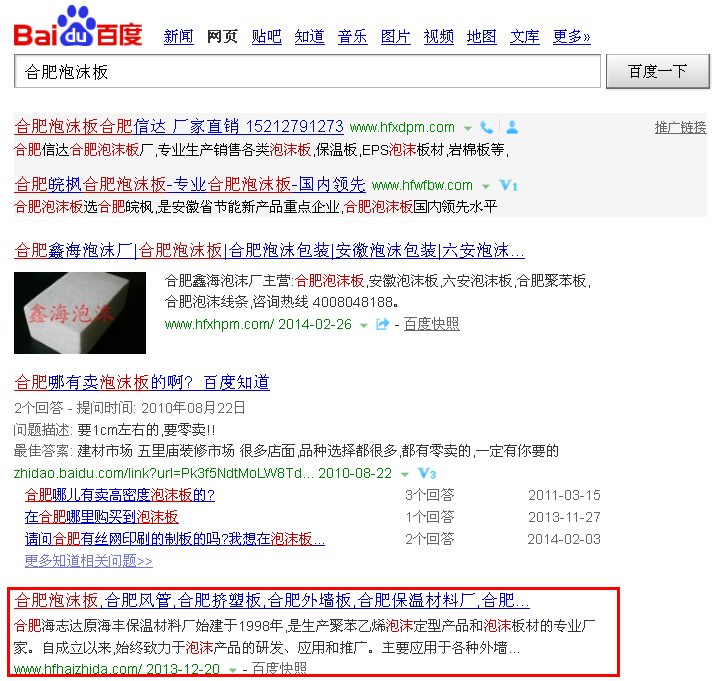Click 更多知道相关问题>> link
The width and height of the screenshot is (716, 681).
tap(89, 561)
